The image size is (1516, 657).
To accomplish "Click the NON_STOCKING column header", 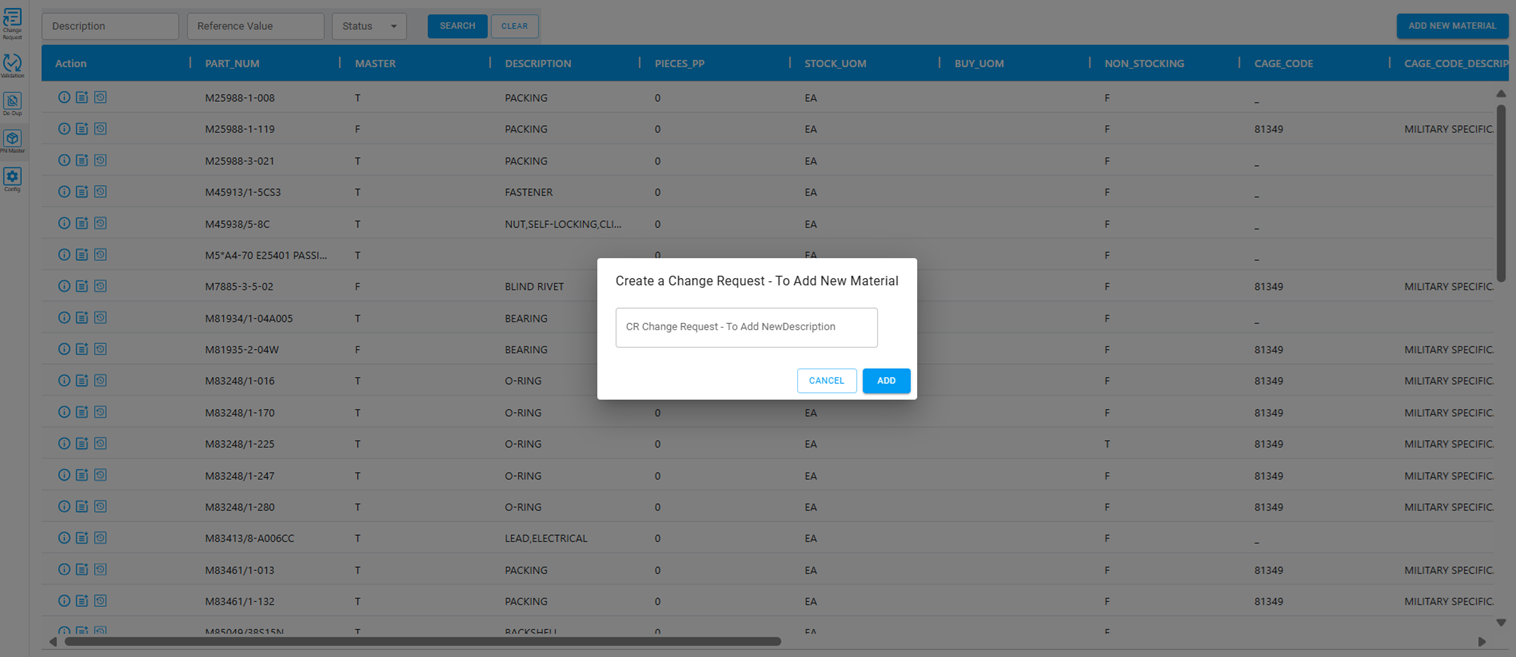I will pos(1144,63).
